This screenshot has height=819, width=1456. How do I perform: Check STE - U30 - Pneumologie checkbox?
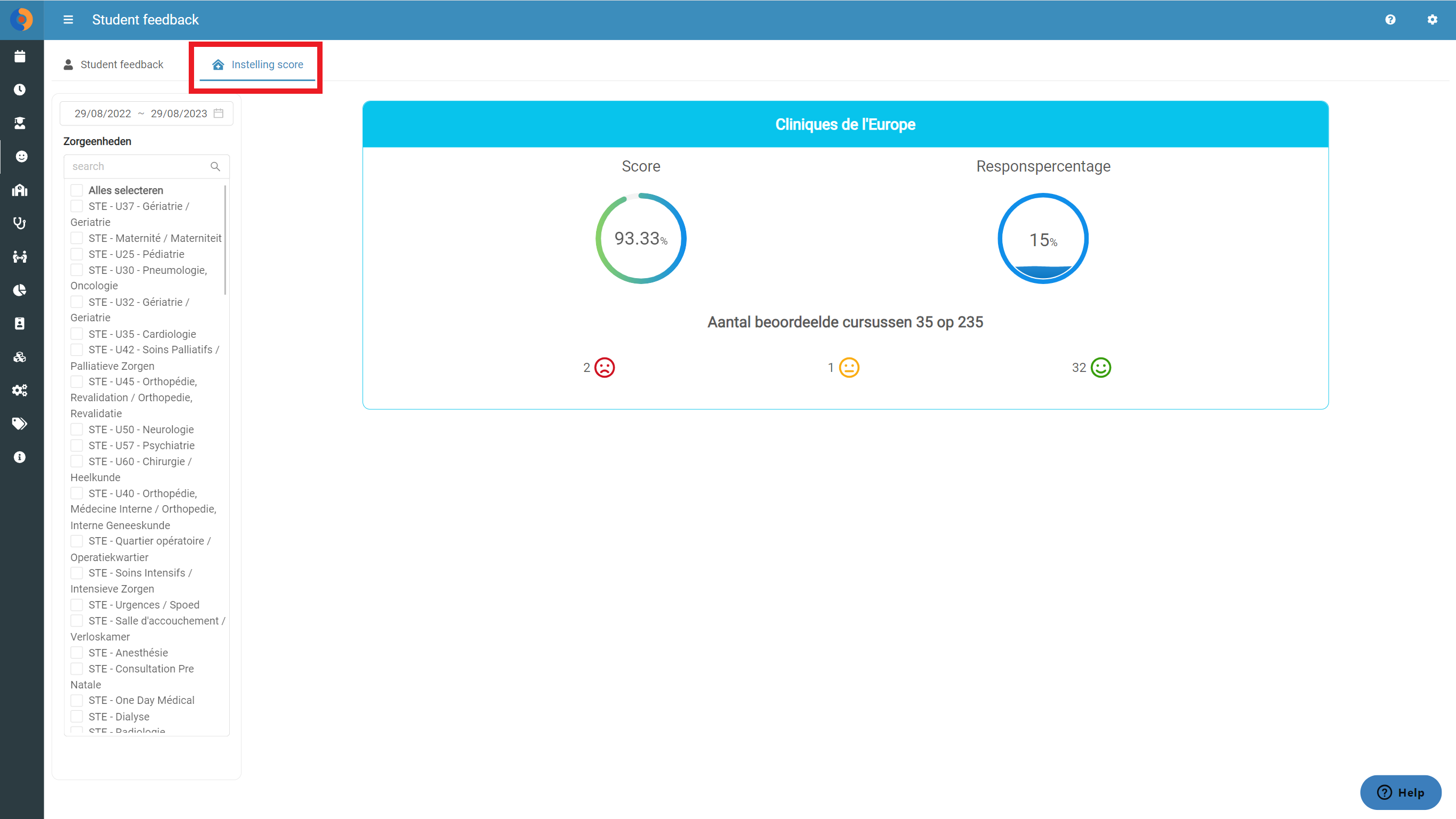coord(77,270)
